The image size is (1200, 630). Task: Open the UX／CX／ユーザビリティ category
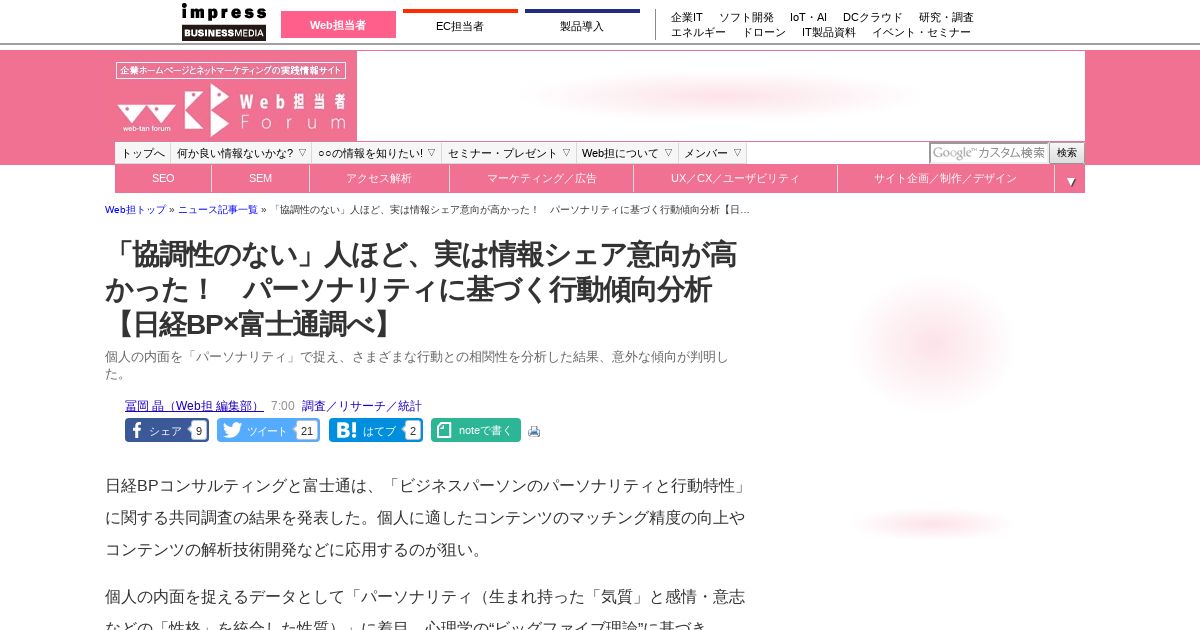click(x=735, y=179)
